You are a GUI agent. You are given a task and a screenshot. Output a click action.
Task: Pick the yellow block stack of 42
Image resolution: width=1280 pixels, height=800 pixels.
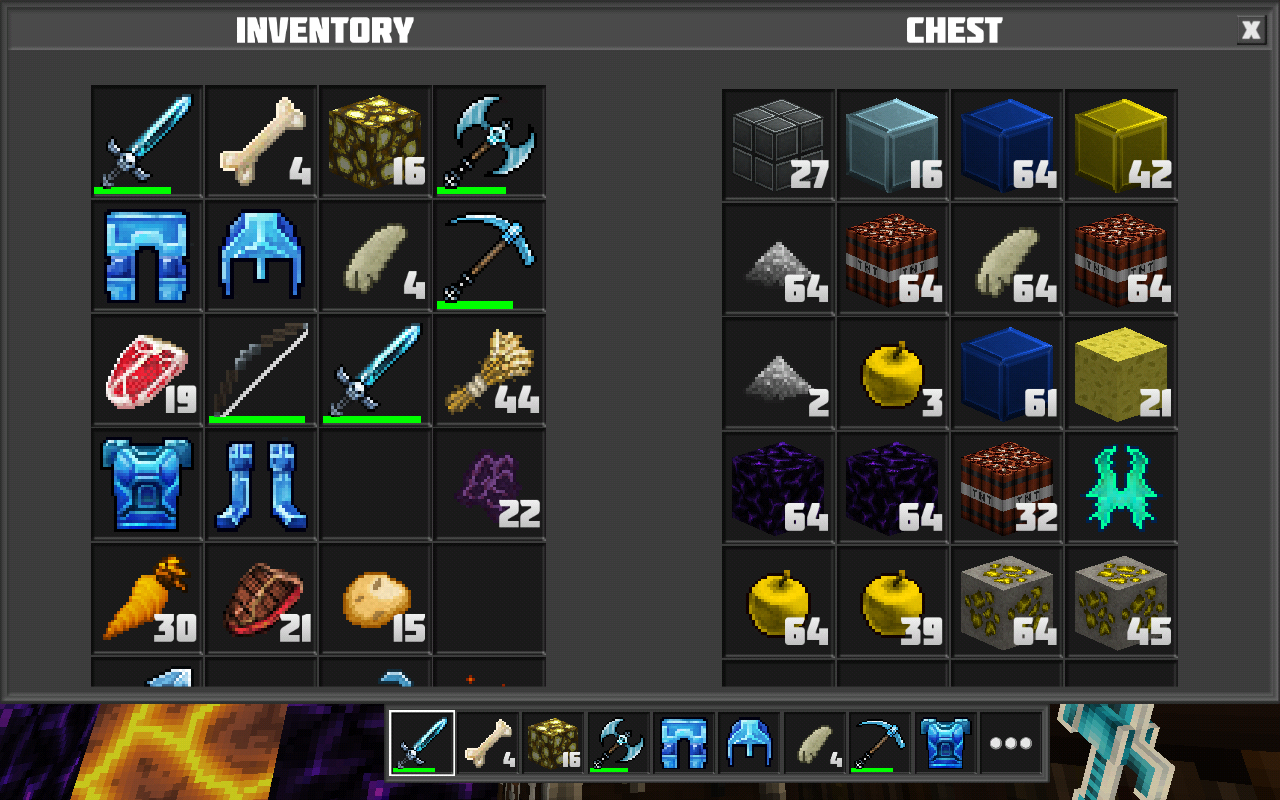pyautogui.click(x=1121, y=145)
